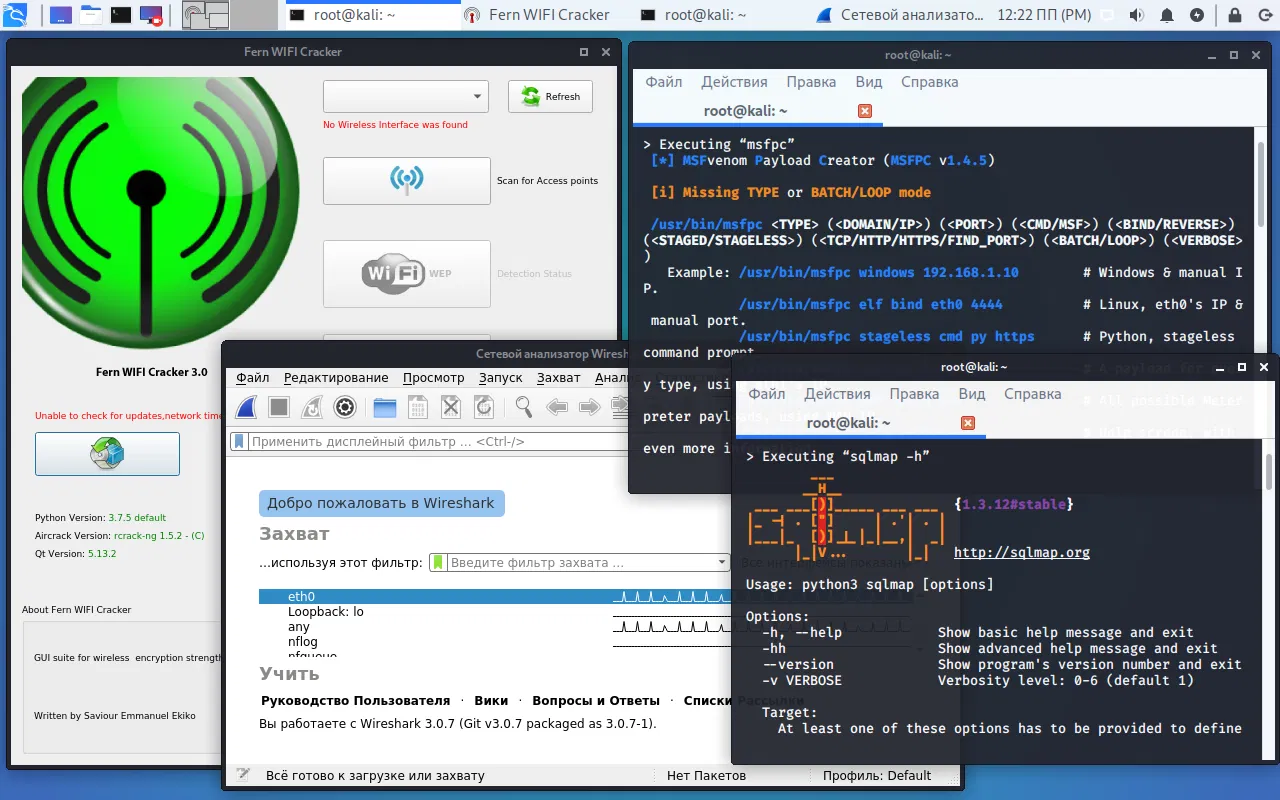Click the Wireshark status bar expert info icon
Image resolution: width=1280 pixels, height=800 pixels.
click(x=242, y=775)
